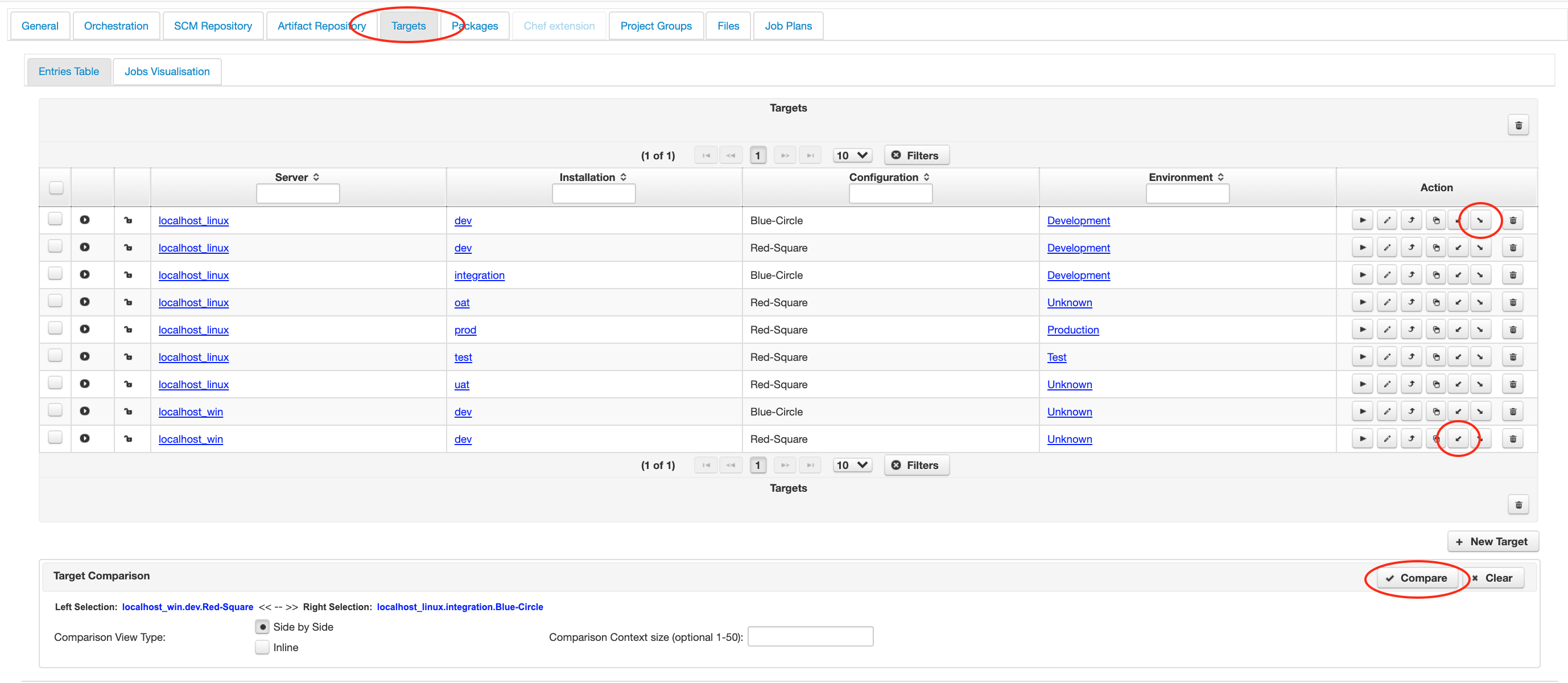The width and height of the screenshot is (1568, 683).
Task: Expand the localhost_linux integration row details
Action: tap(85, 274)
